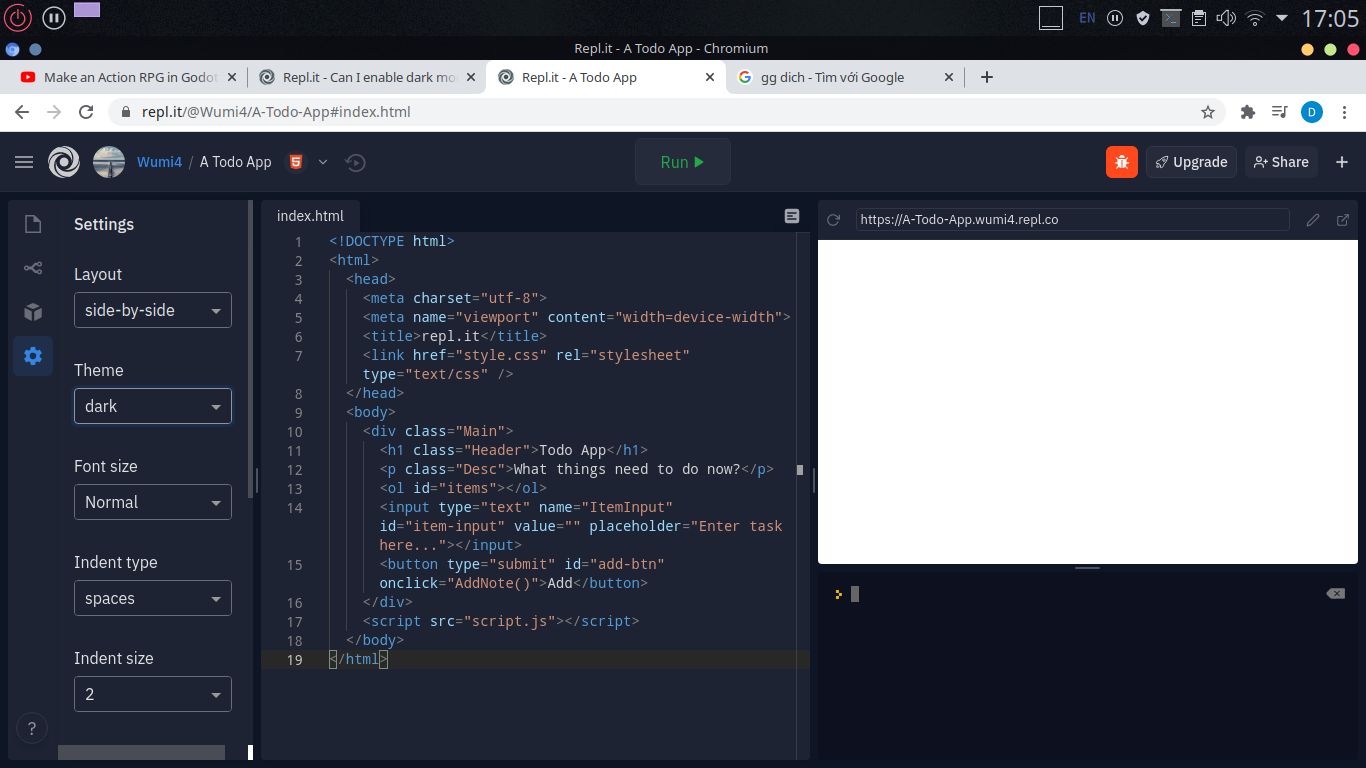
Task: Click the Upgrade button
Action: pyautogui.click(x=1191, y=161)
